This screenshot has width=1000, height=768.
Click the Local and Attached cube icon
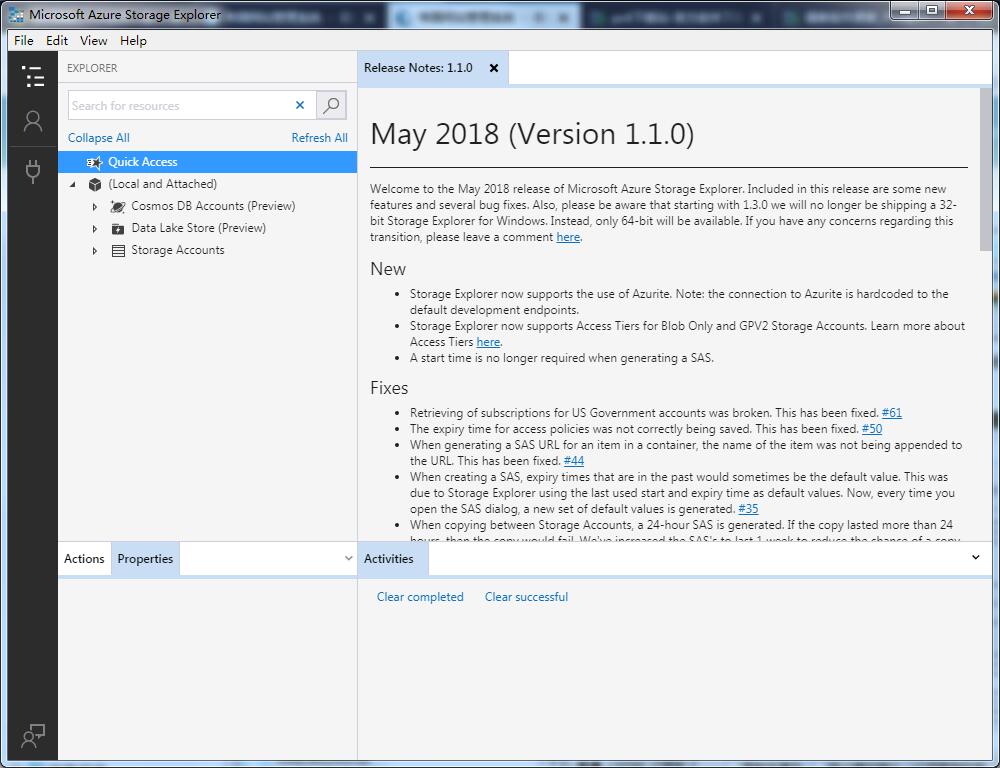click(95, 184)
